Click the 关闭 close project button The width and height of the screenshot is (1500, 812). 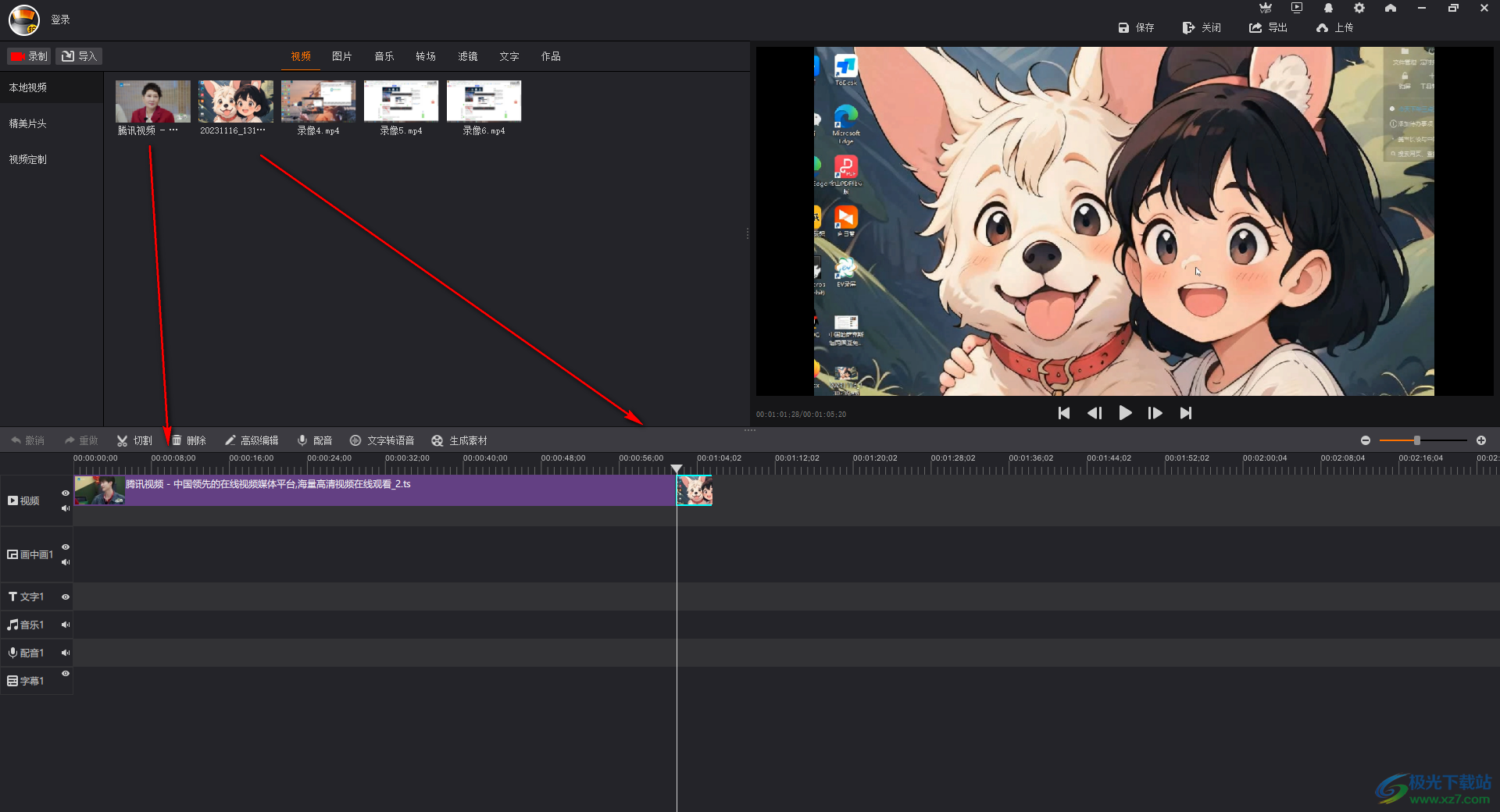coord(1202,27)
